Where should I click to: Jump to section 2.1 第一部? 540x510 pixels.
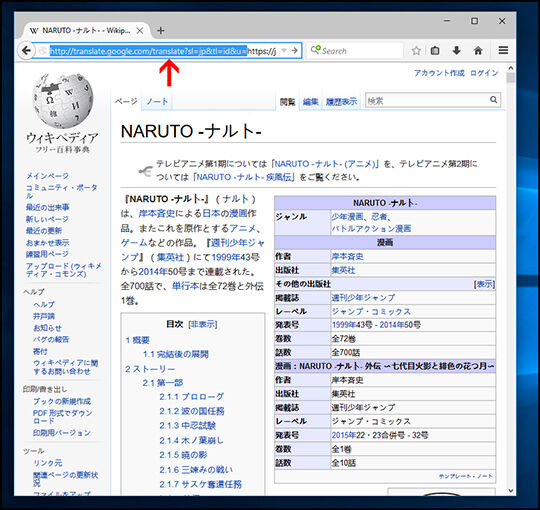click(163, 383)
